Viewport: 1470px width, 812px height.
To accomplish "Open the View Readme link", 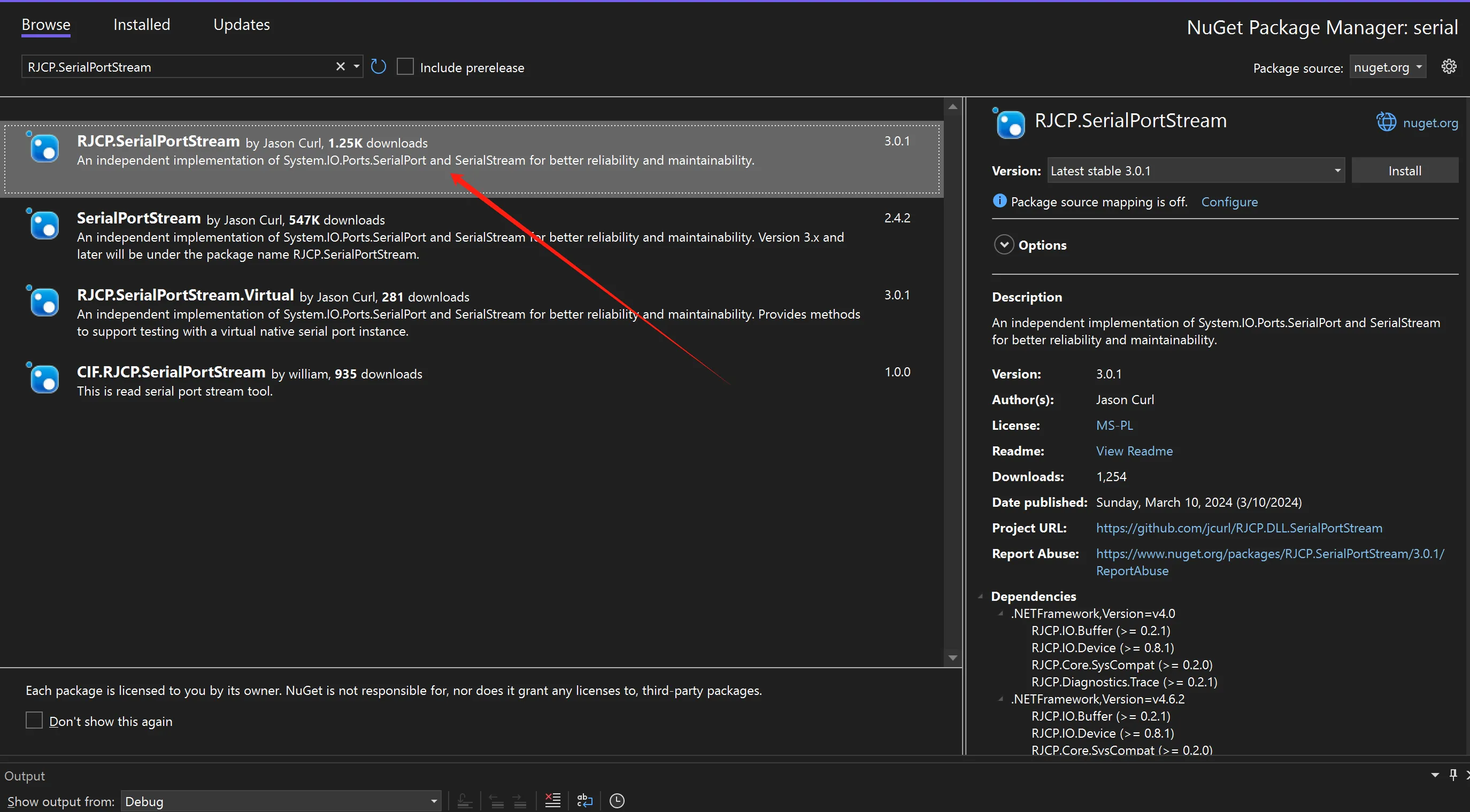I will (x=1134, y=451).
